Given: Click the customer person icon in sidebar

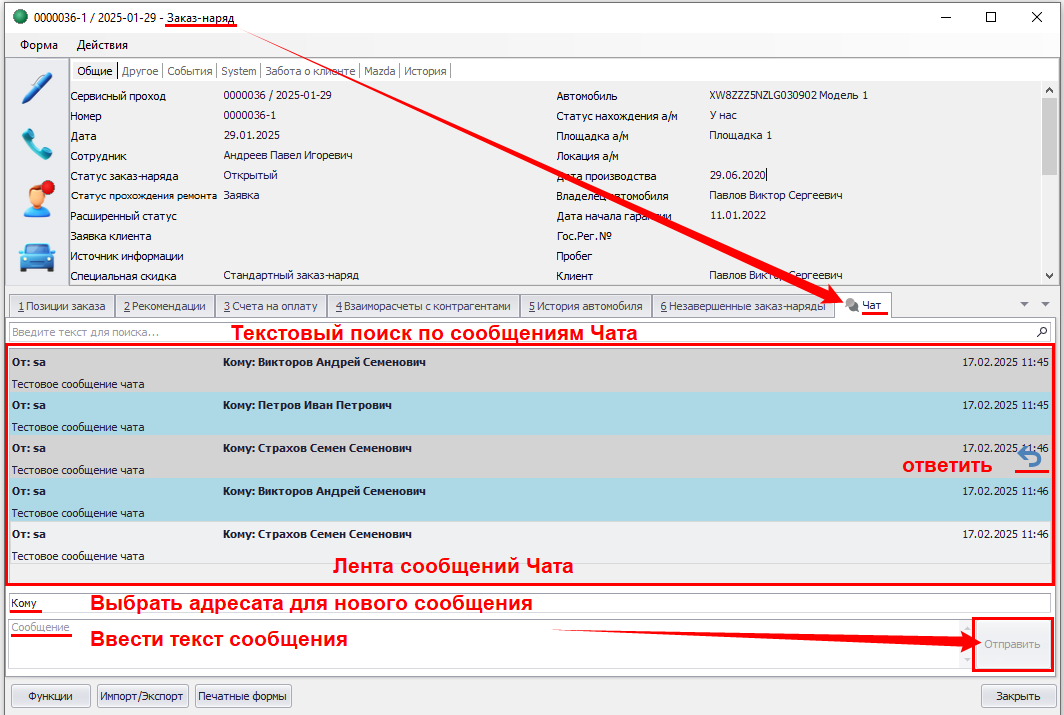Looking at the screenshot, I should [38, 199].
